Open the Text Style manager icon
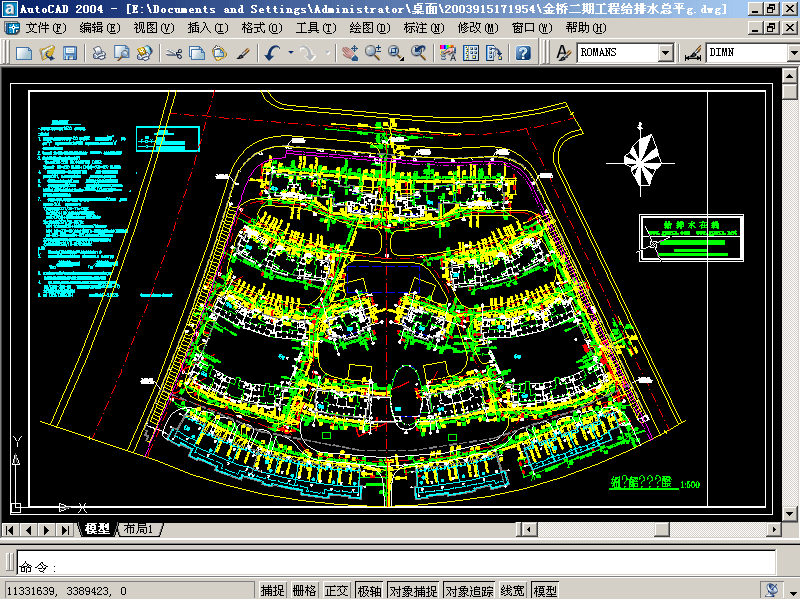The image size is (800, 600). point(563,53)
